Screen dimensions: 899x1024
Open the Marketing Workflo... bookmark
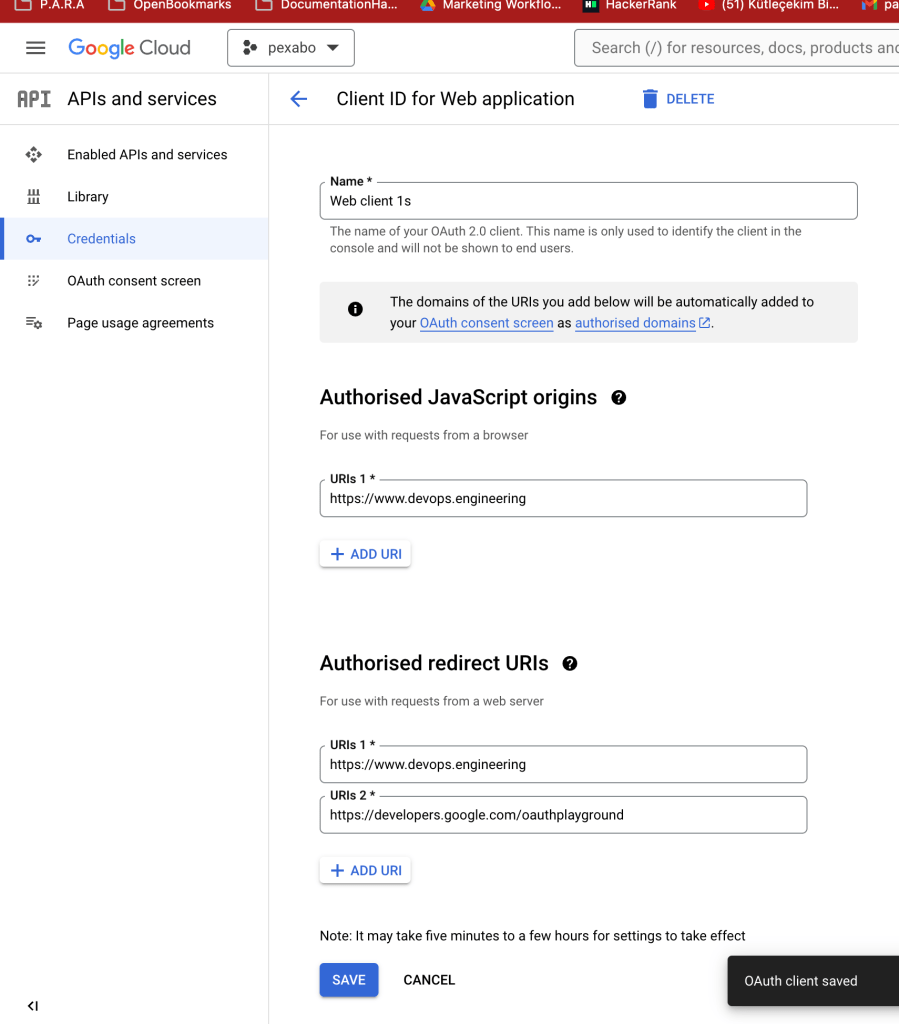point(491,5)
